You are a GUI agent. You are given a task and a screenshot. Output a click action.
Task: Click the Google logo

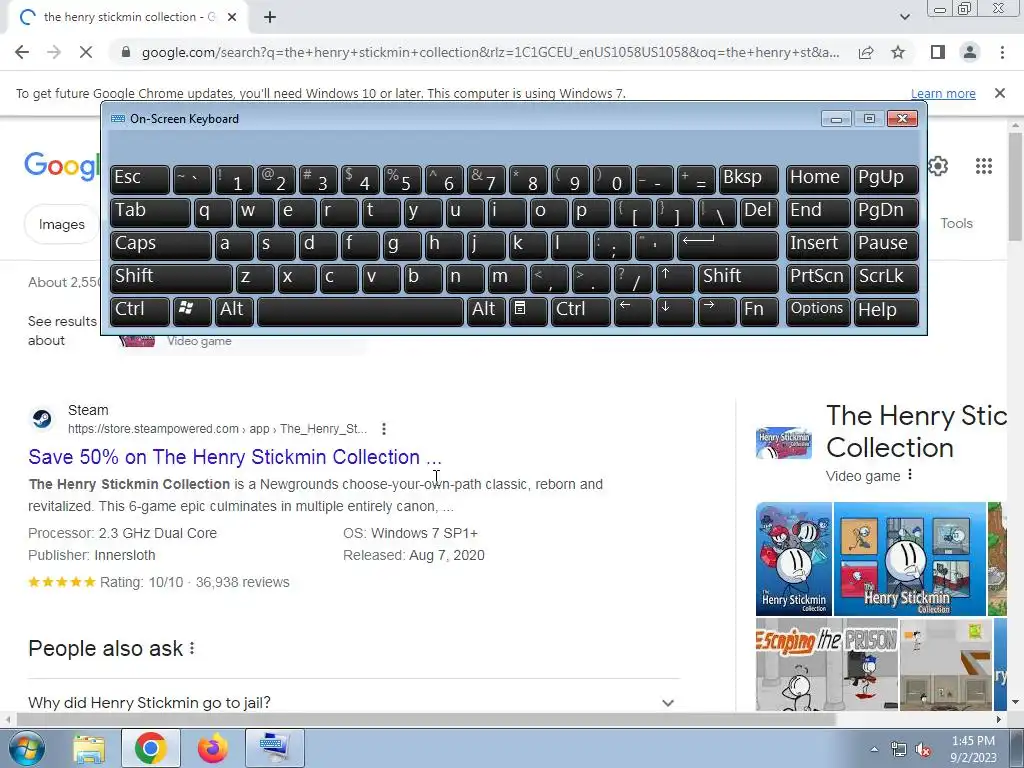click(62, 166)
